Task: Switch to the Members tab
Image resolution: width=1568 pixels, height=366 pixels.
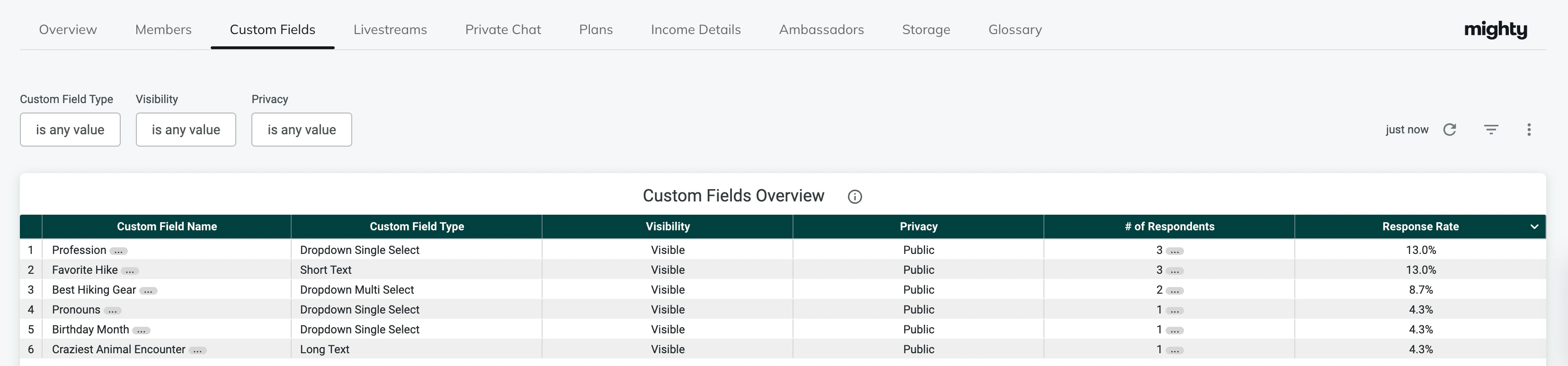Action: click(x=163, y=30)
